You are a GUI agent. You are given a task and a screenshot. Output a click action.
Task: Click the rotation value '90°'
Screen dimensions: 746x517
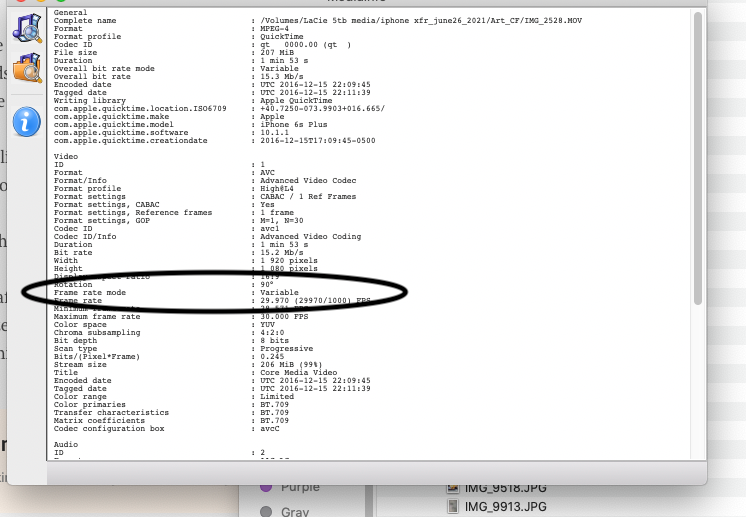pos(266,284)
